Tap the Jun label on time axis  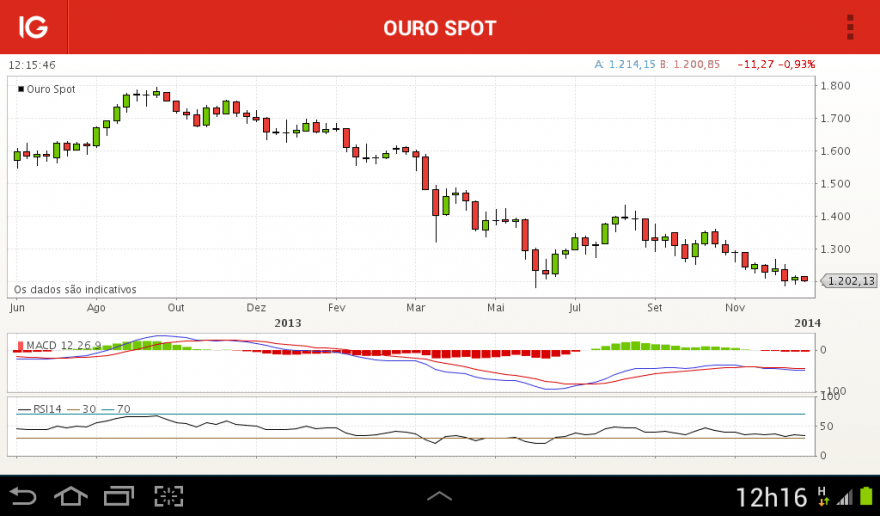tap(17, 308)
